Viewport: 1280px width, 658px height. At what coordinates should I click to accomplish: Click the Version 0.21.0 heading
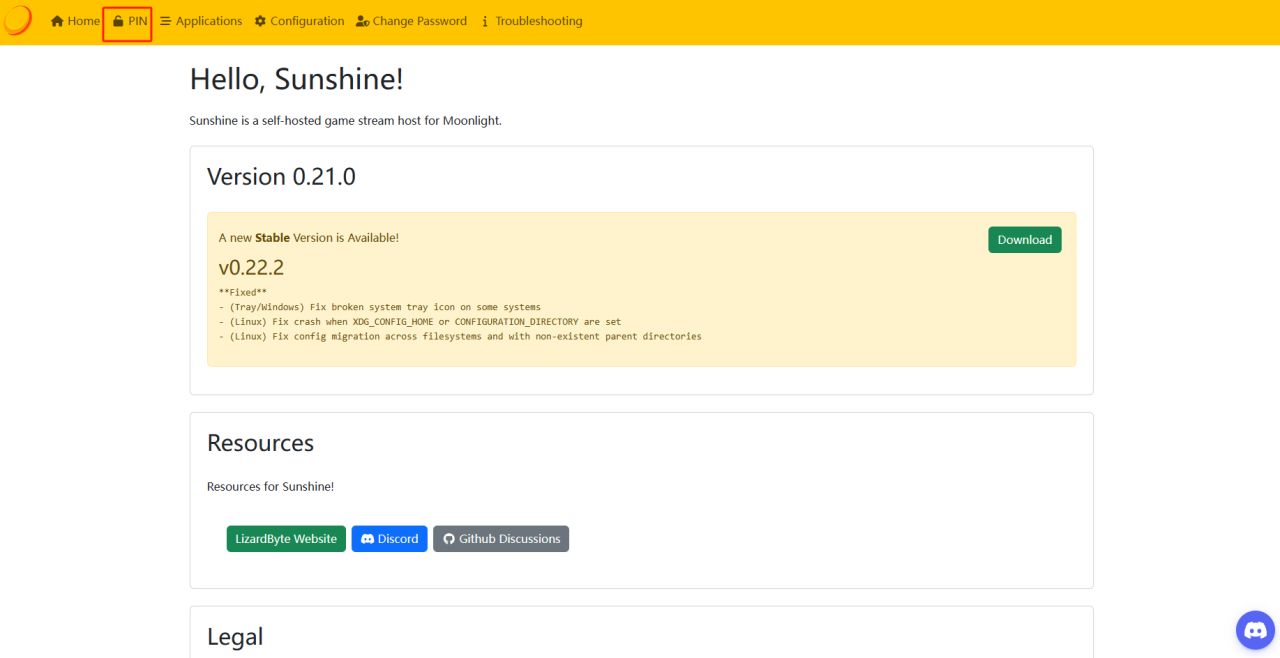[281, 177]
